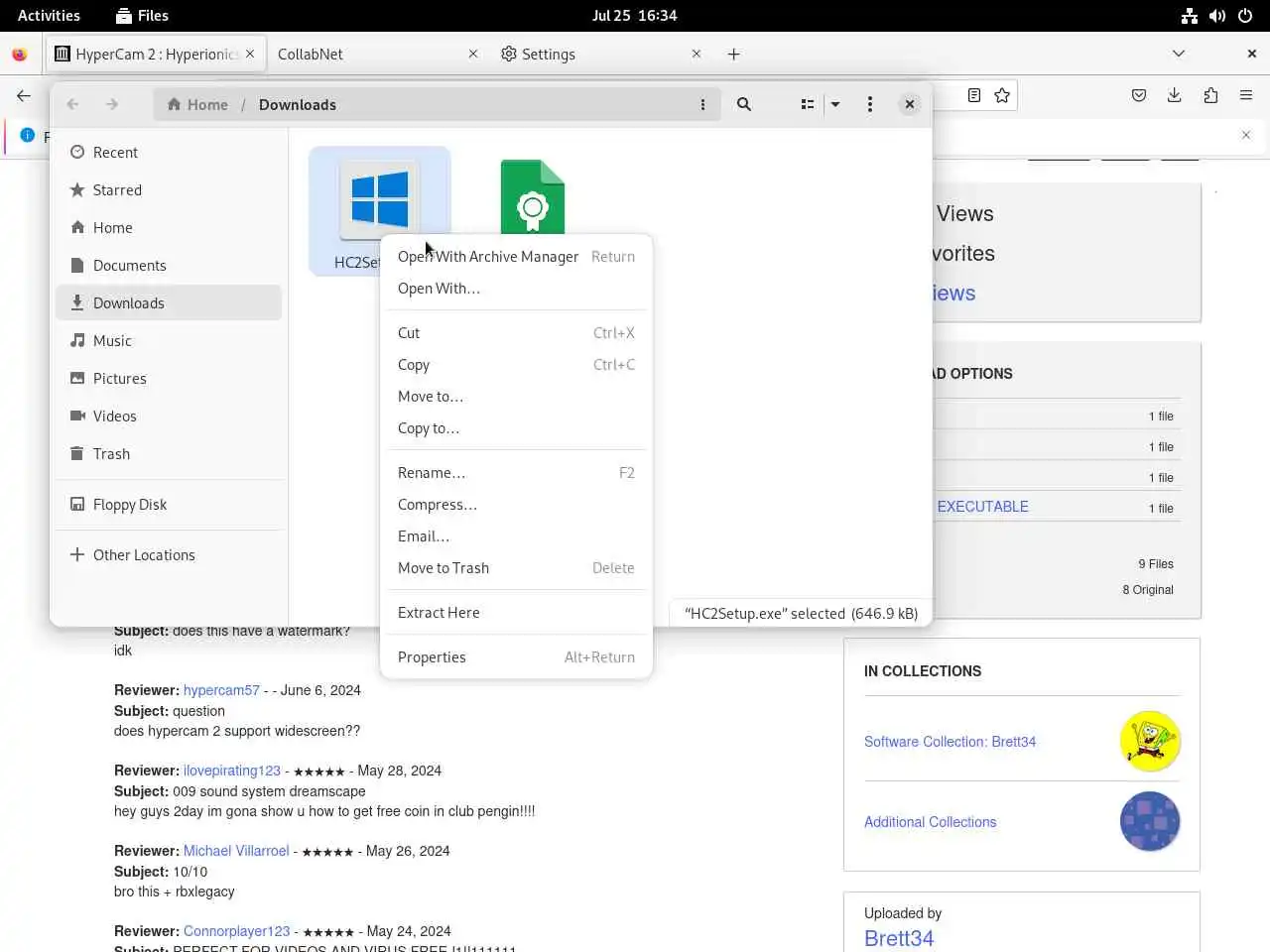The width and height of the screenshot is (1270, 952).
Task: Open Music in Files sidebar
Action: 169,340
